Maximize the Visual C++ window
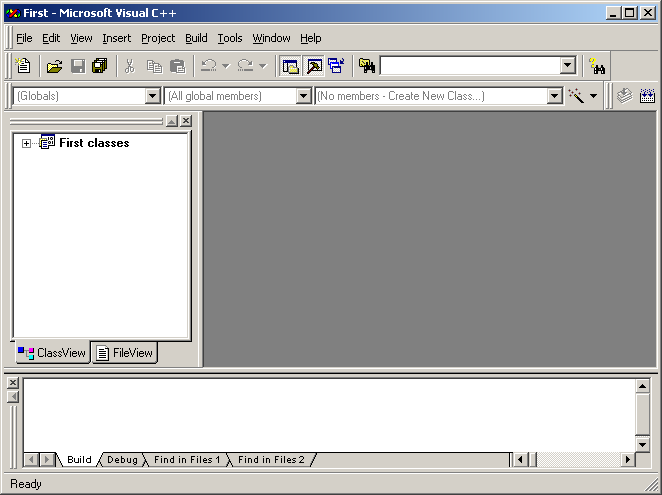This screenshot has height=495, width=662. coord(629,13)
